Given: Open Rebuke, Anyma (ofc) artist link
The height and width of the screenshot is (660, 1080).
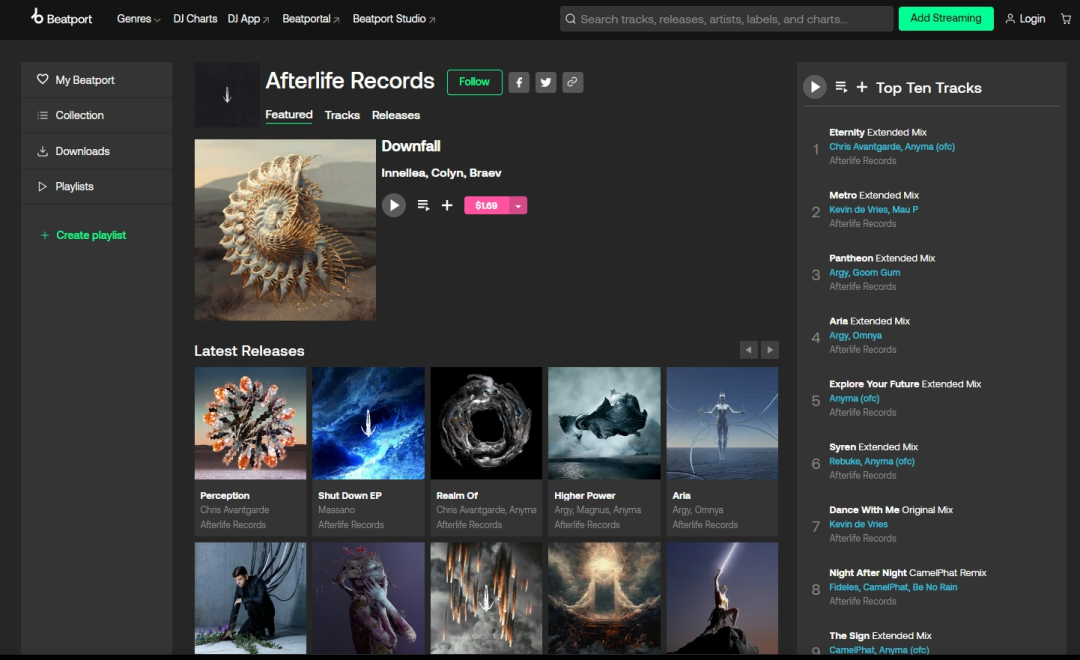Looking at the screenshot, I should (872, 461).
